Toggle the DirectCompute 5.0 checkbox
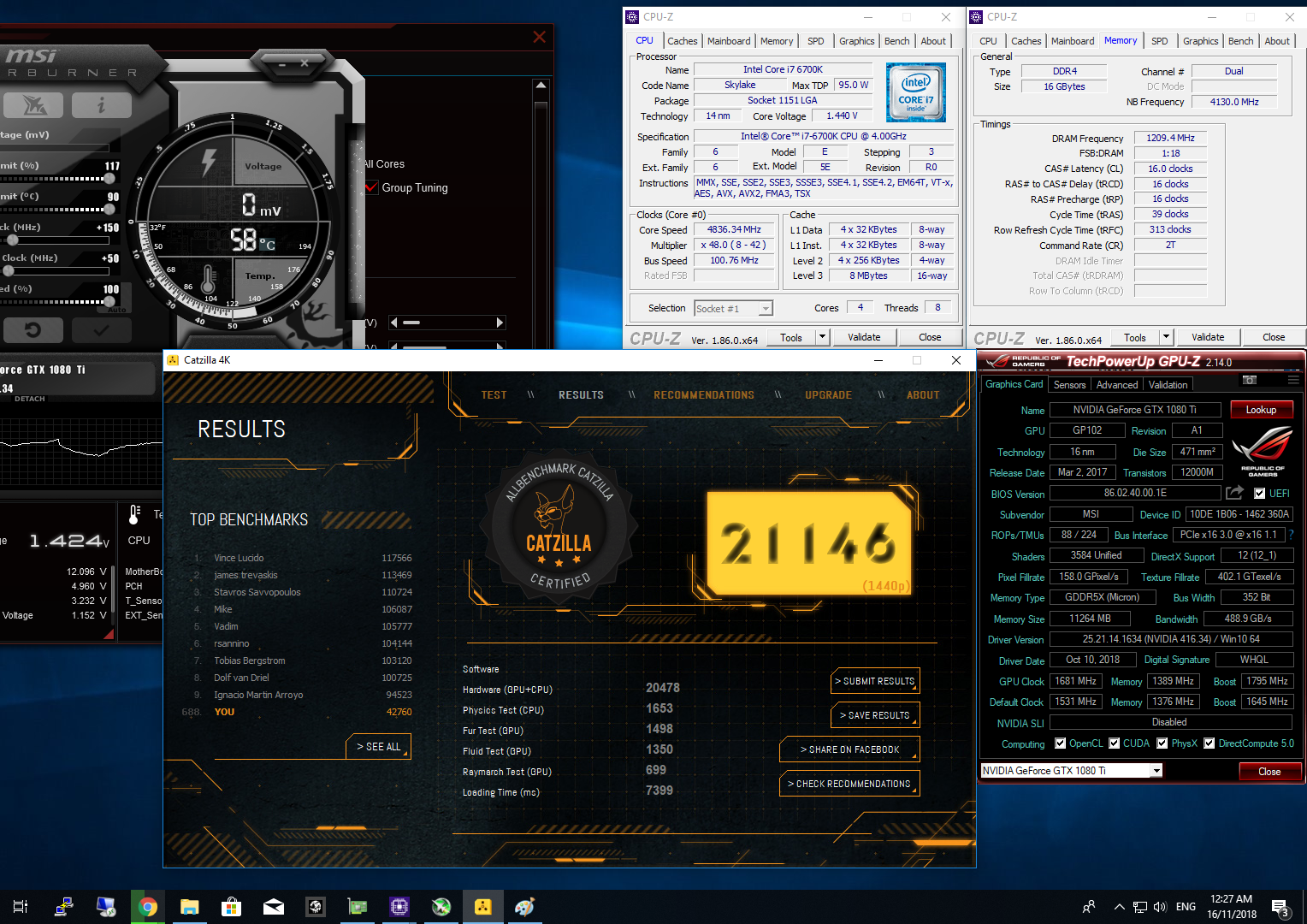 point(1209,743)
